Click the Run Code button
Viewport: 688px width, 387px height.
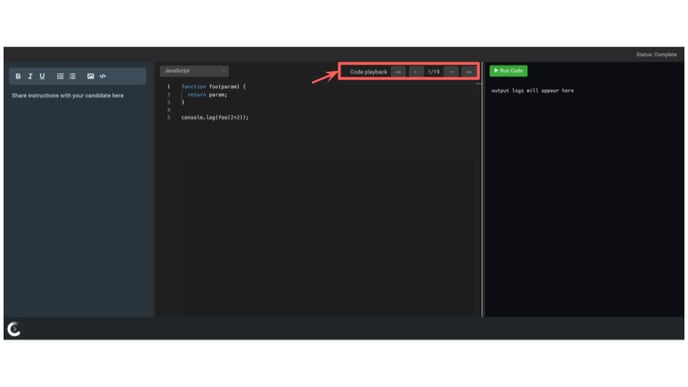[x=509, y=71]
